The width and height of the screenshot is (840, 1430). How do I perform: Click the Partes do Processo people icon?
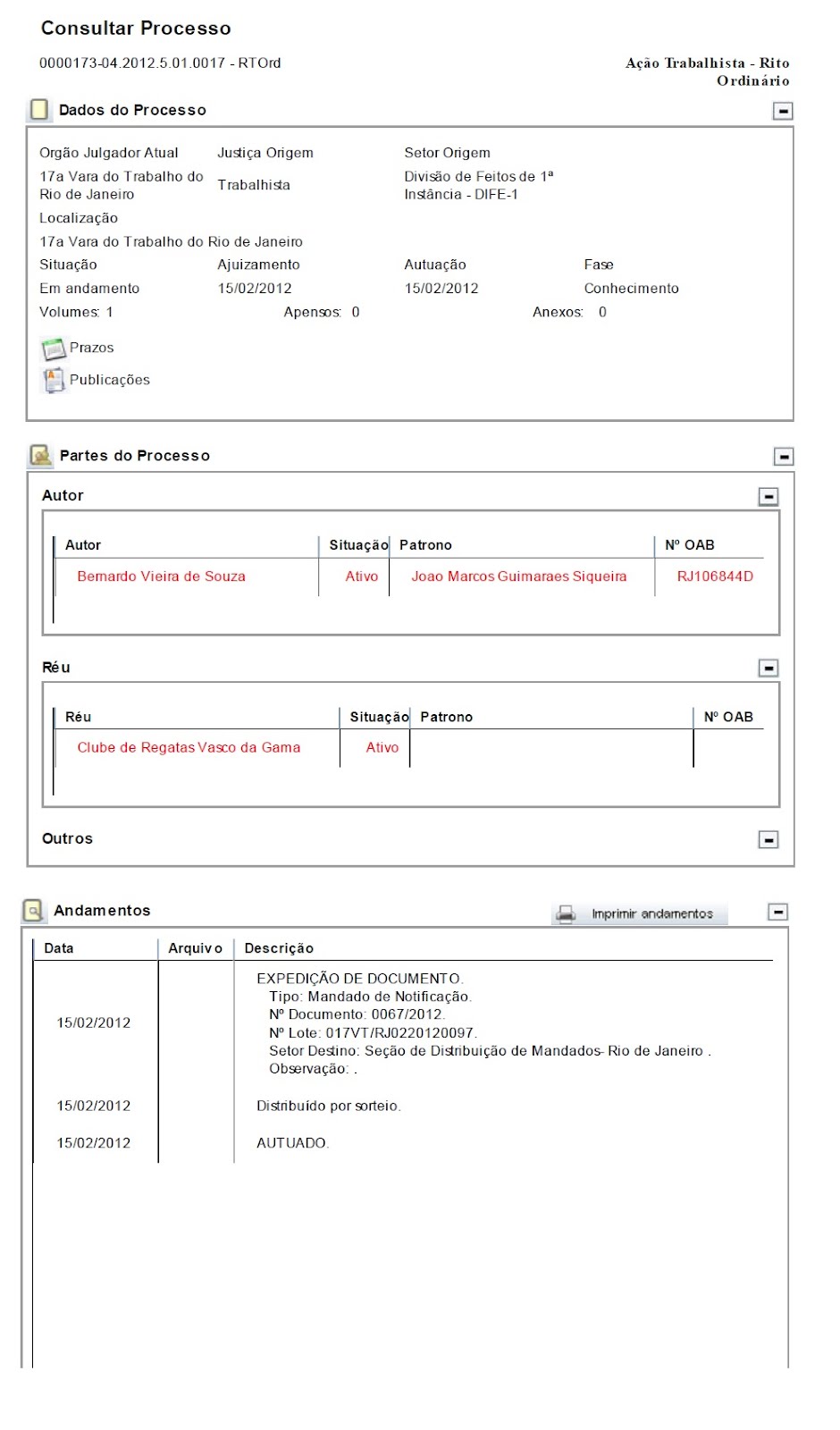pyautogui.click(x=40, y=456)
